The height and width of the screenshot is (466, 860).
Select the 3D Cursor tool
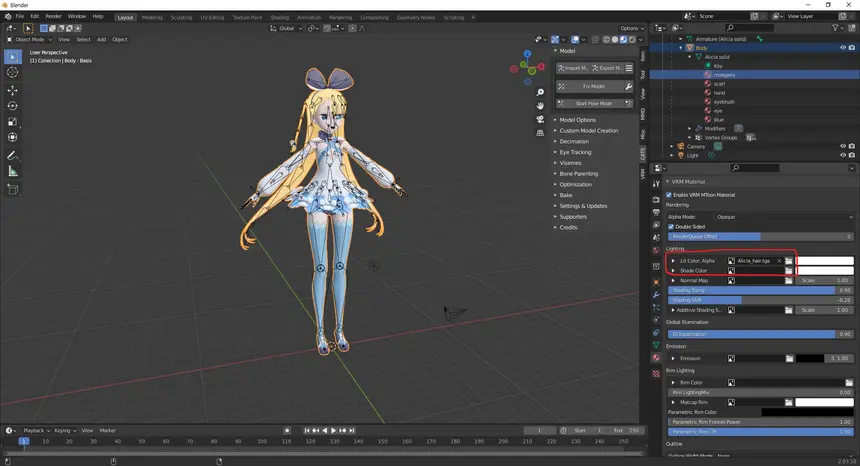pos(13,72)
